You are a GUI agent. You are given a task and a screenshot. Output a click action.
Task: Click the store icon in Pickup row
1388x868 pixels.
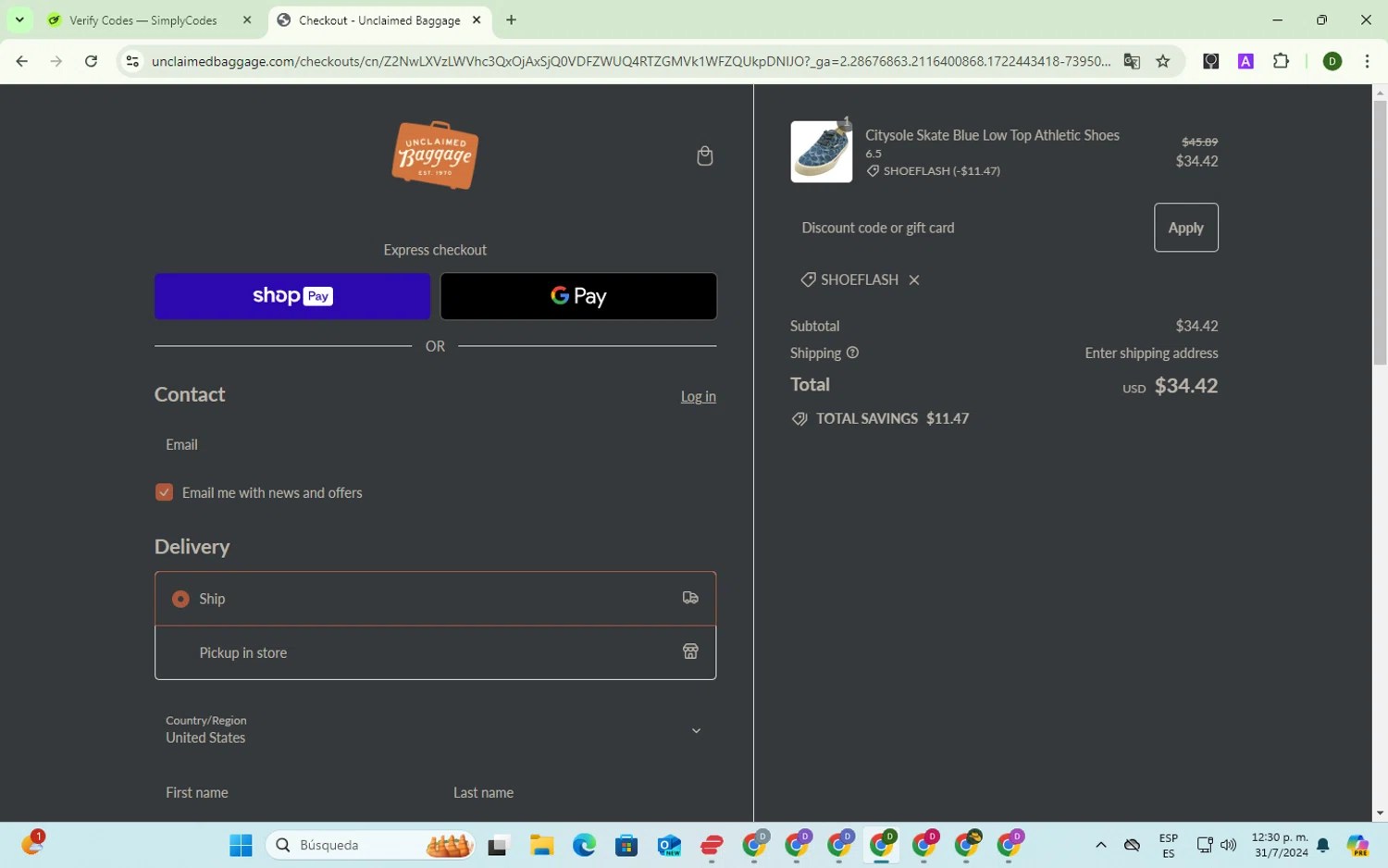click(690, 651)
